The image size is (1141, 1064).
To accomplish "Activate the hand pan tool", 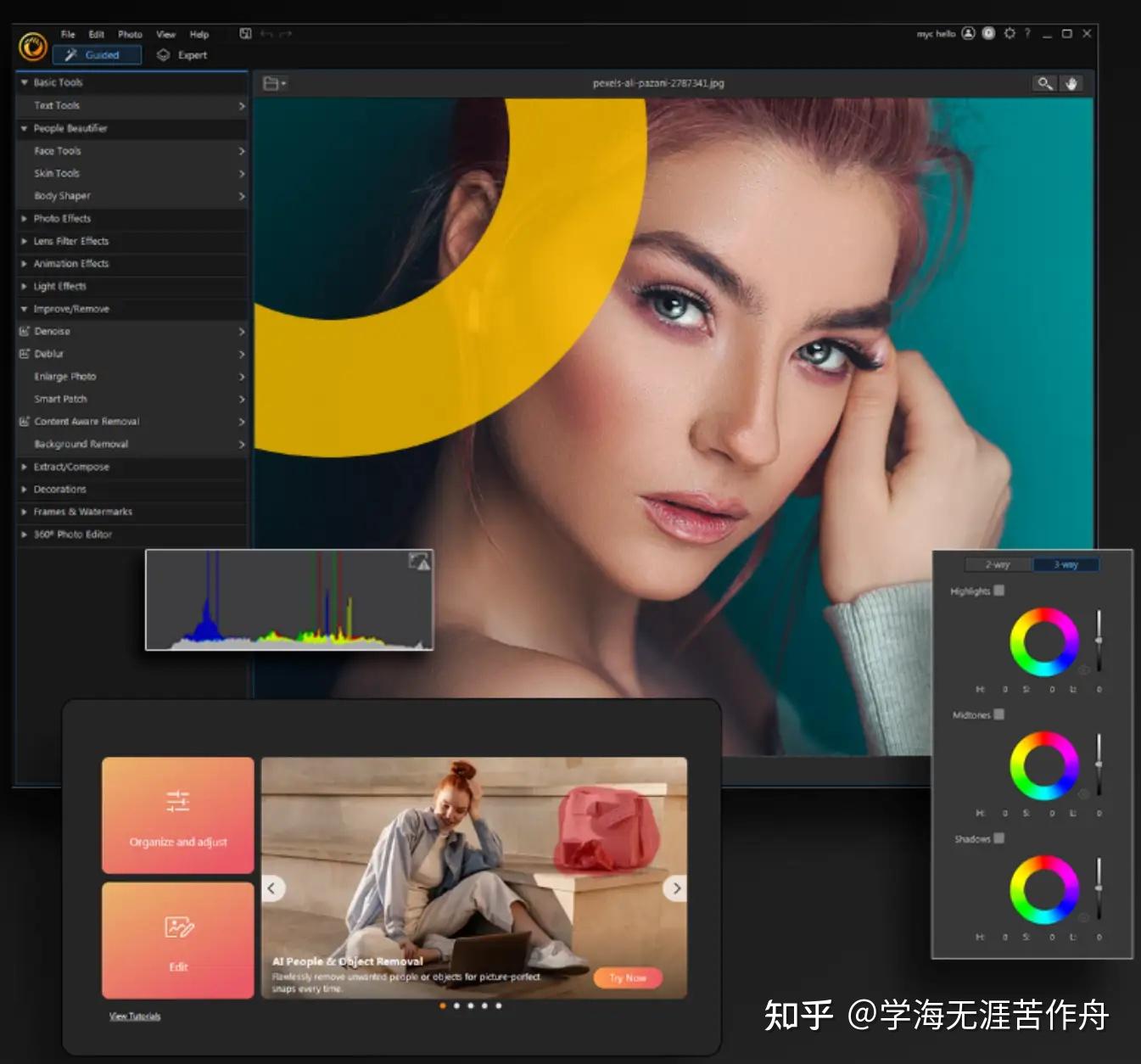I will coord(1072,83).
